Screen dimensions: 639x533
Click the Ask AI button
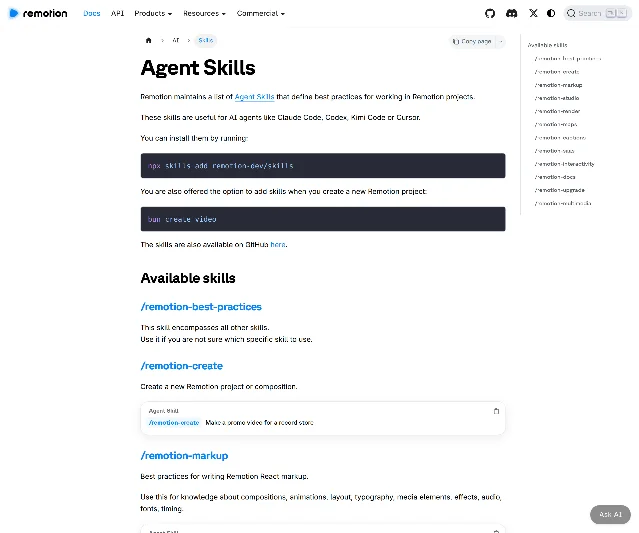coord(610,515)
